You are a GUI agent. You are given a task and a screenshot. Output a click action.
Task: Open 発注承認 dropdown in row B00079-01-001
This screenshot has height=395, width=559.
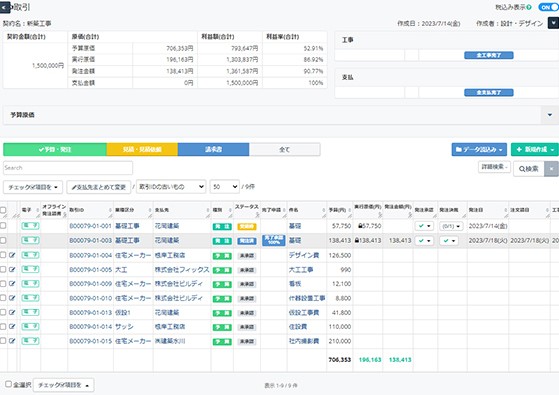pyautogui.click(x=424, y=226)
